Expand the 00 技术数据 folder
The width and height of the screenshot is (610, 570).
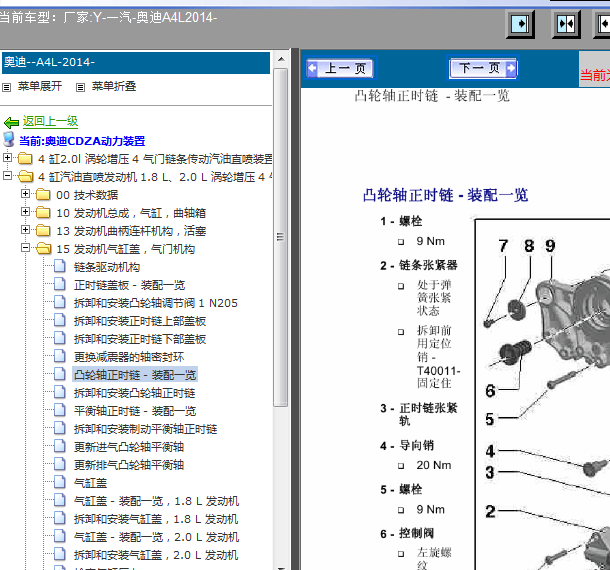[x=25, y=193]
